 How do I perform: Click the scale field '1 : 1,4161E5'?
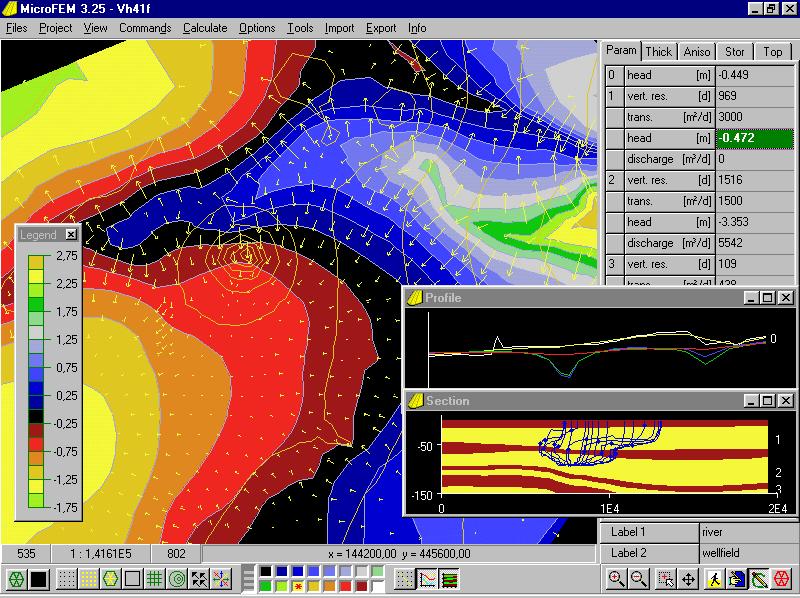coord(101,554)
